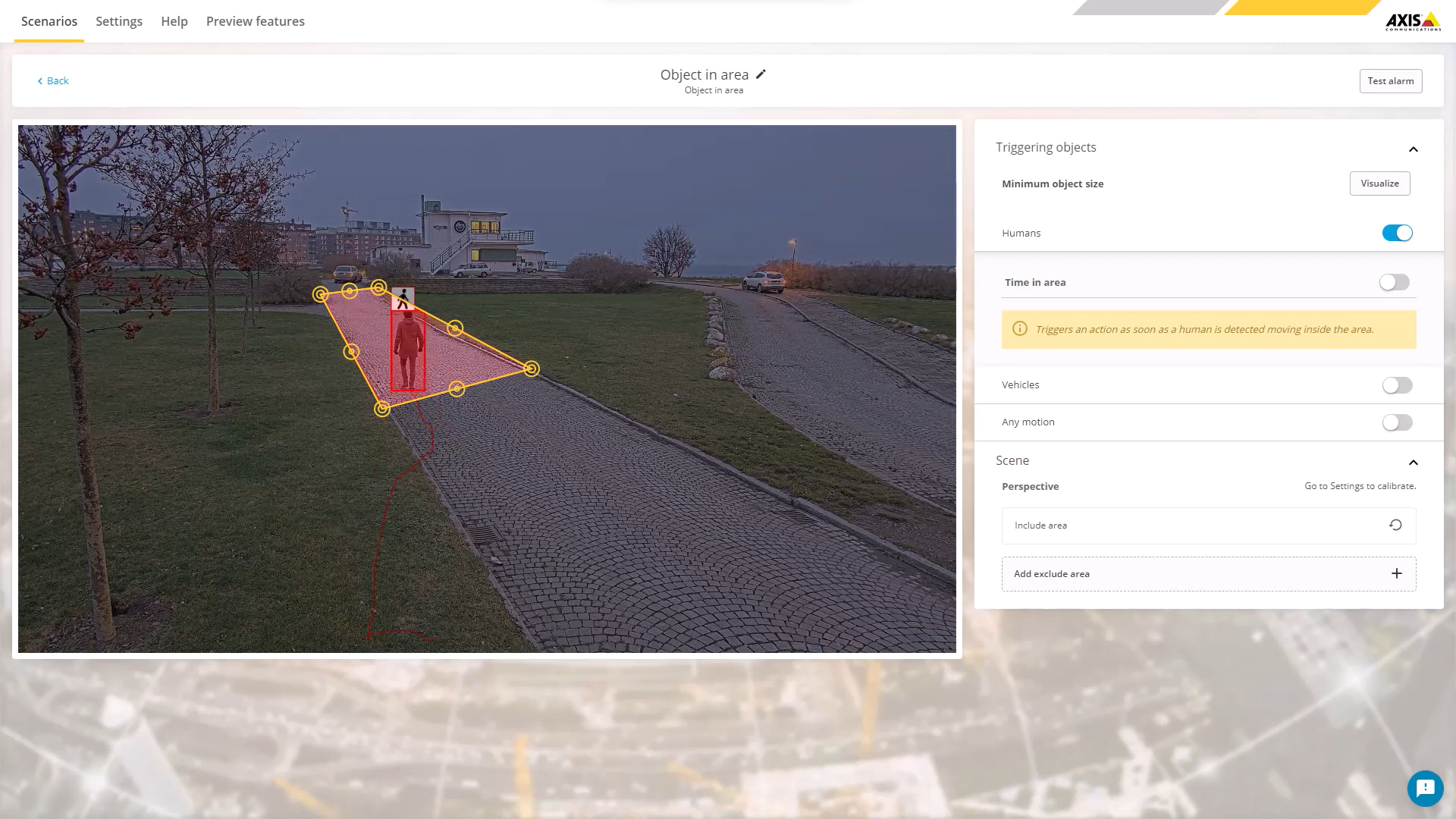Image resolution: width=1456 pixels, height=819 pixels.
Task: Turn off the Humans toggle
Action: (1397, 233)
